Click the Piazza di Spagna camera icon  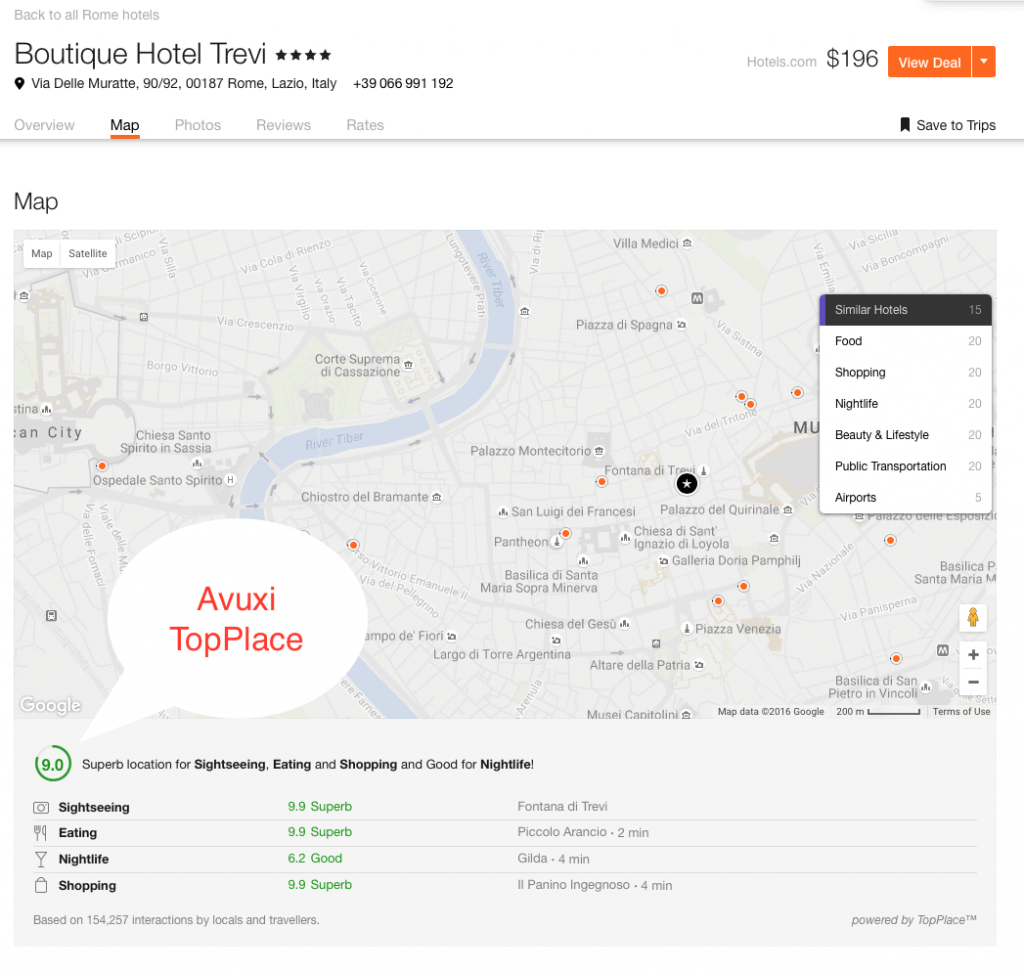(681, 325)
